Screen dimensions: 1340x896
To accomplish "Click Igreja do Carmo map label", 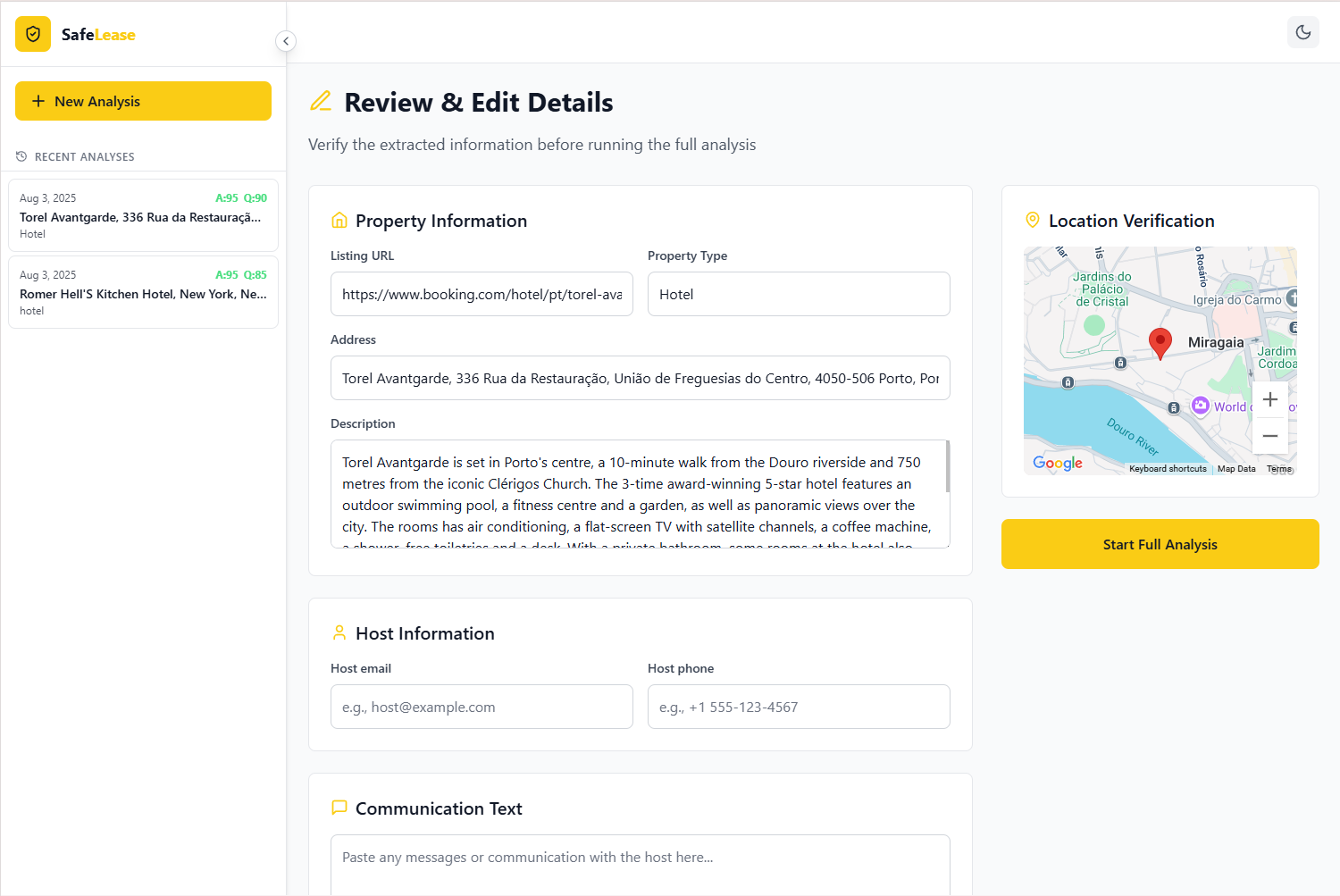I will coord(1237,300).
